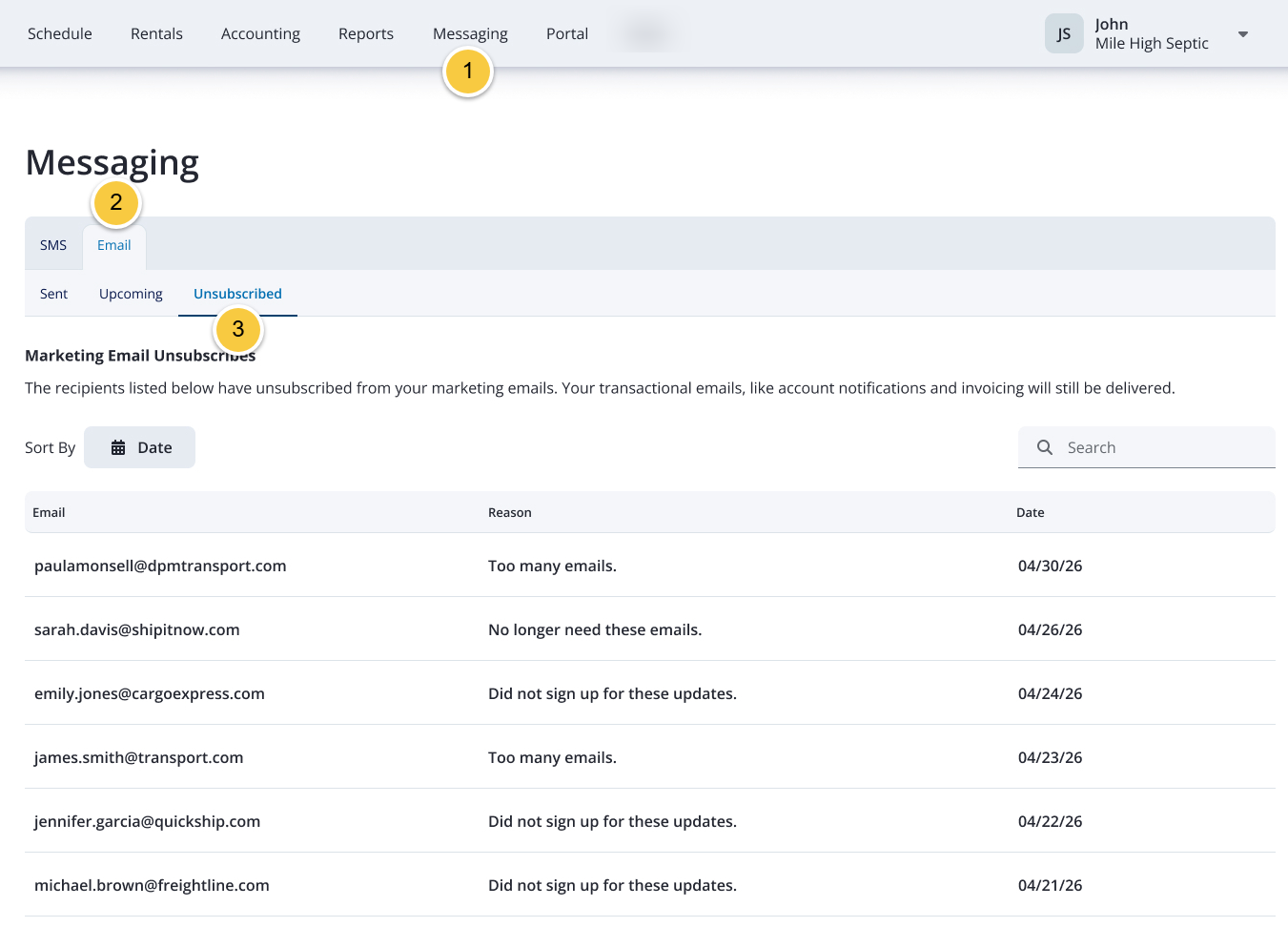Focus the Search input field
This screenshot has width=1288, height=927.
[x=1147, y=447]
